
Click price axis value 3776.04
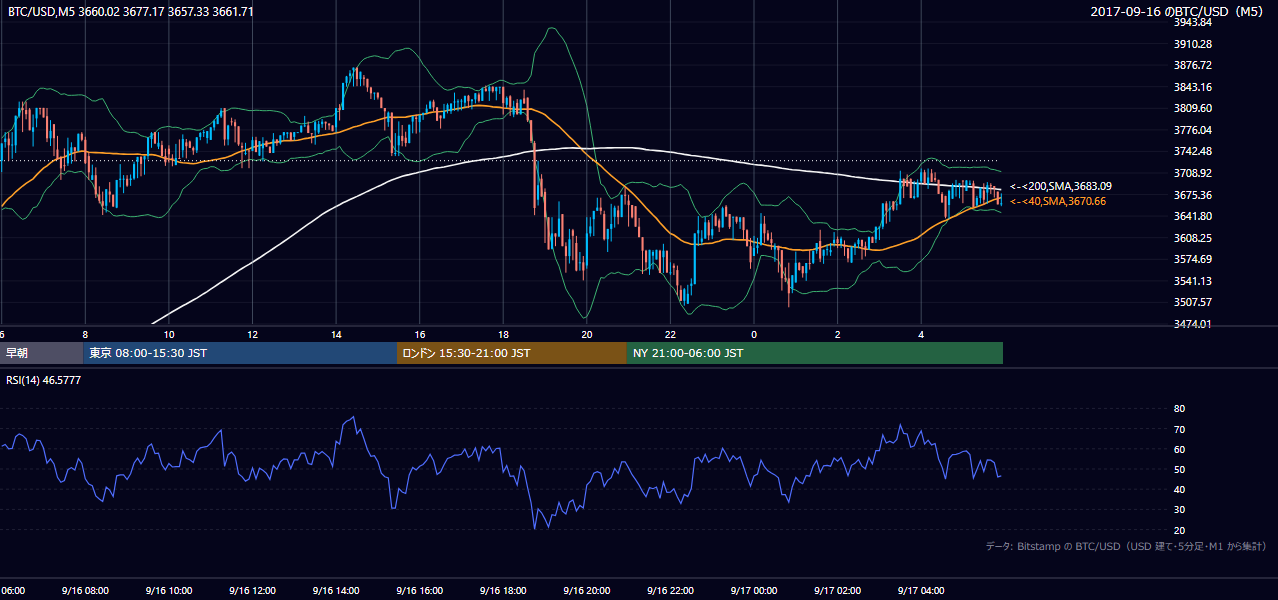1193,130
